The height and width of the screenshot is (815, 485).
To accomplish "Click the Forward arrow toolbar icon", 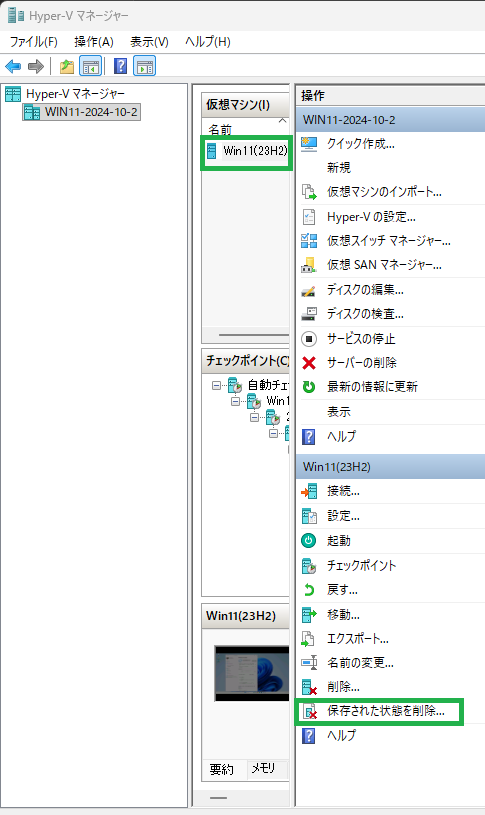I will click(35, 67).
